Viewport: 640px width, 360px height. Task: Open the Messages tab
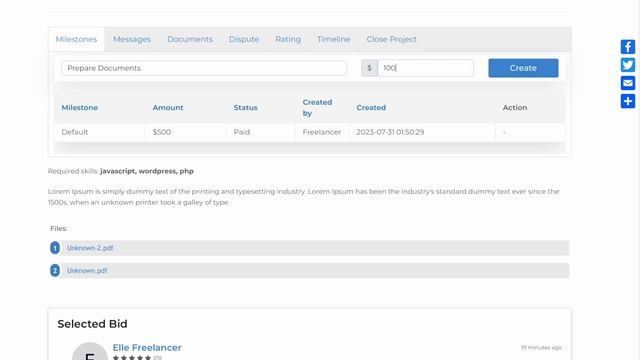point(132,39)
